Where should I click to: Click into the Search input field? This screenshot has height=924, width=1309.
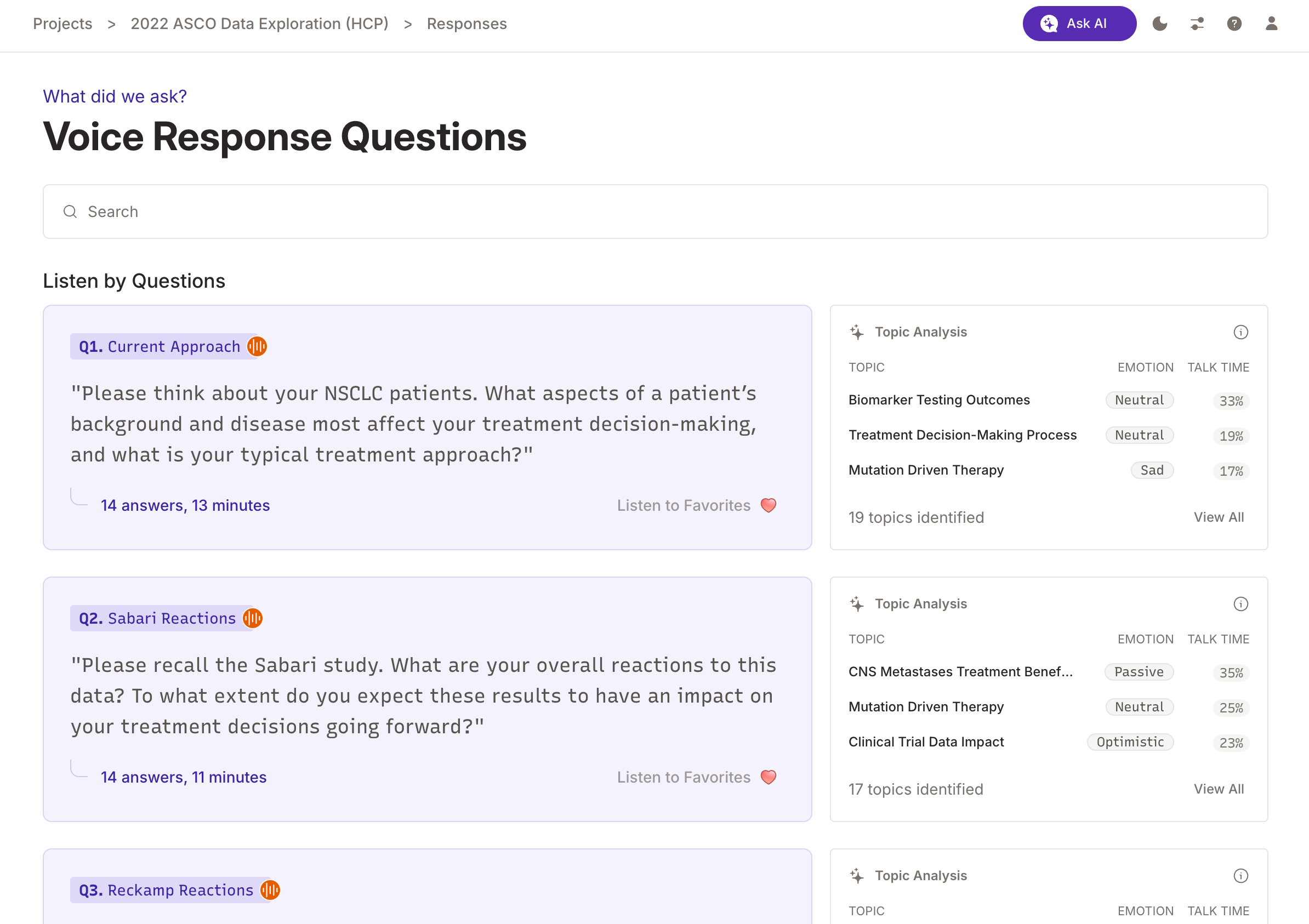[x=654, y=212]
